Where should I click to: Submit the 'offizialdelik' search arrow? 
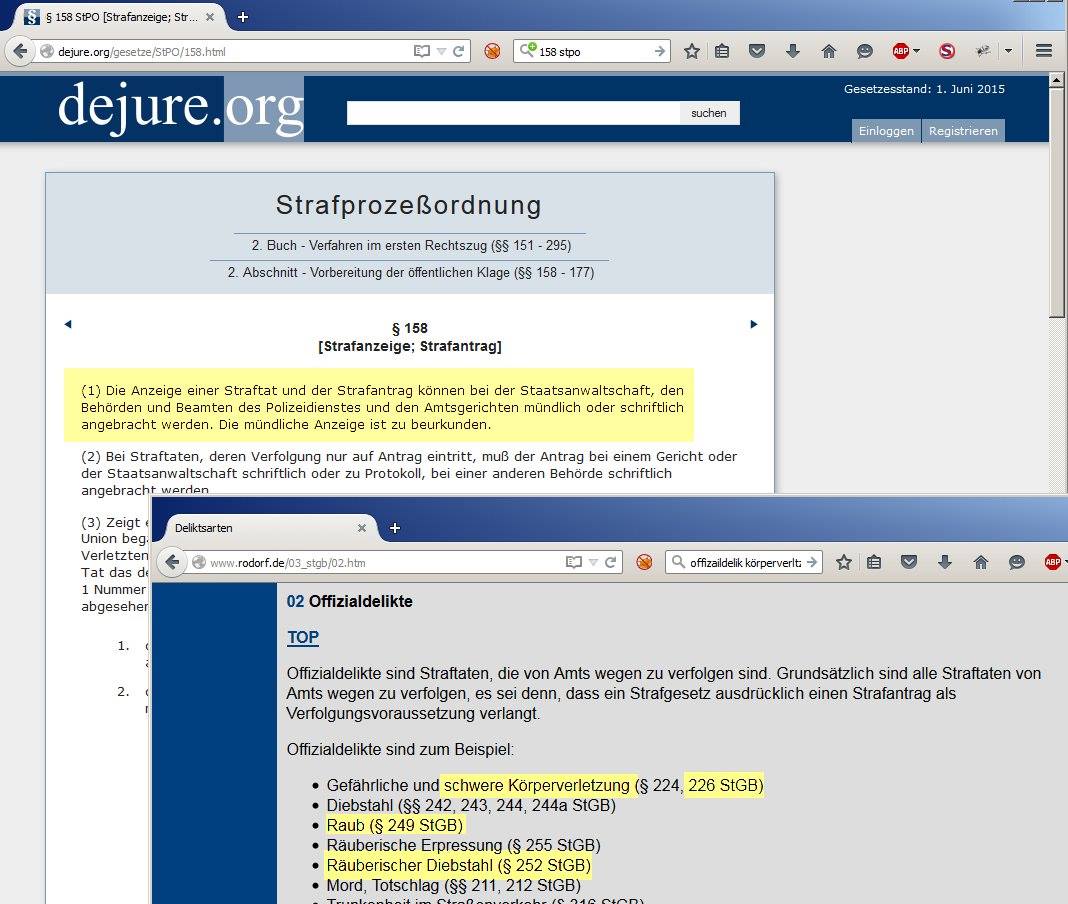(x=811, y=563)
